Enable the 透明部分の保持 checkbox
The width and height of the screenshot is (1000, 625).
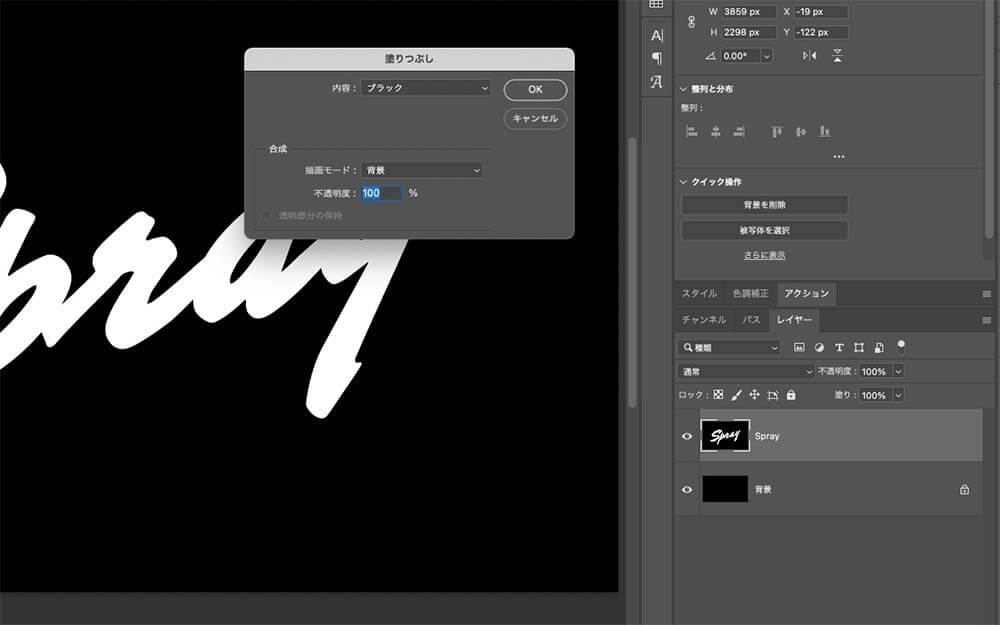click(266, 214)
